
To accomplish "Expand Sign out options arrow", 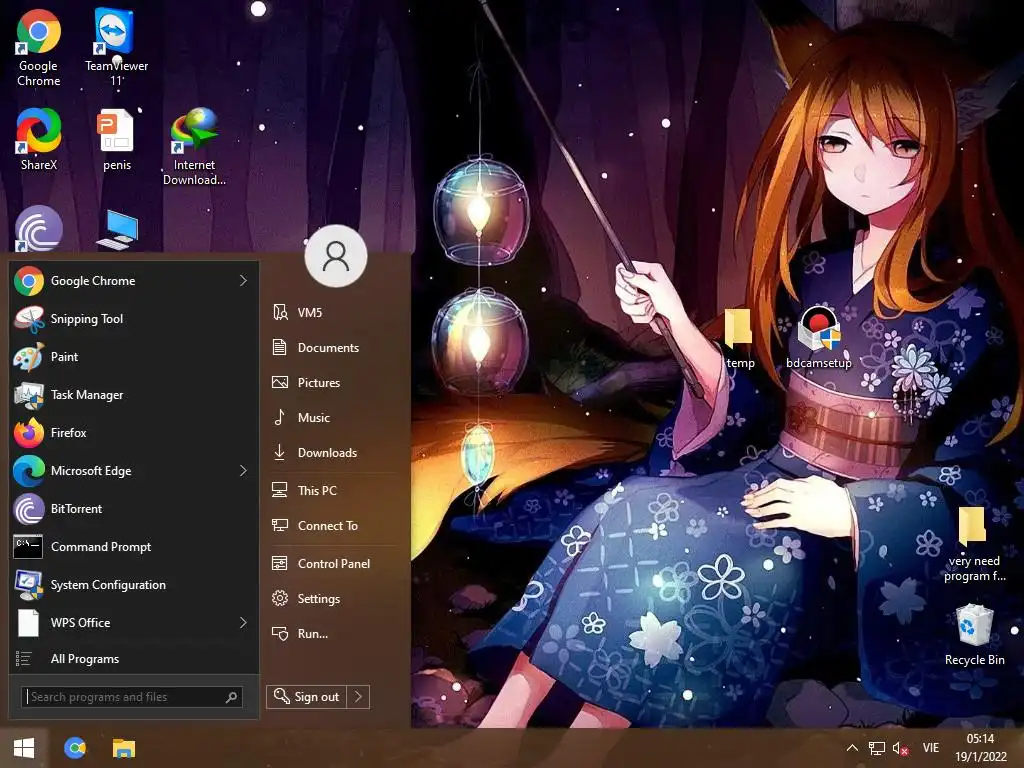I will pos(358,697).
